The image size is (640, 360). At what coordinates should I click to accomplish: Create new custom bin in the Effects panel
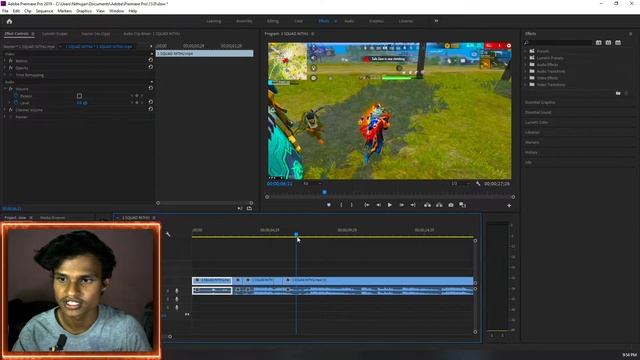pyautogui.click(x=618, y=93)
